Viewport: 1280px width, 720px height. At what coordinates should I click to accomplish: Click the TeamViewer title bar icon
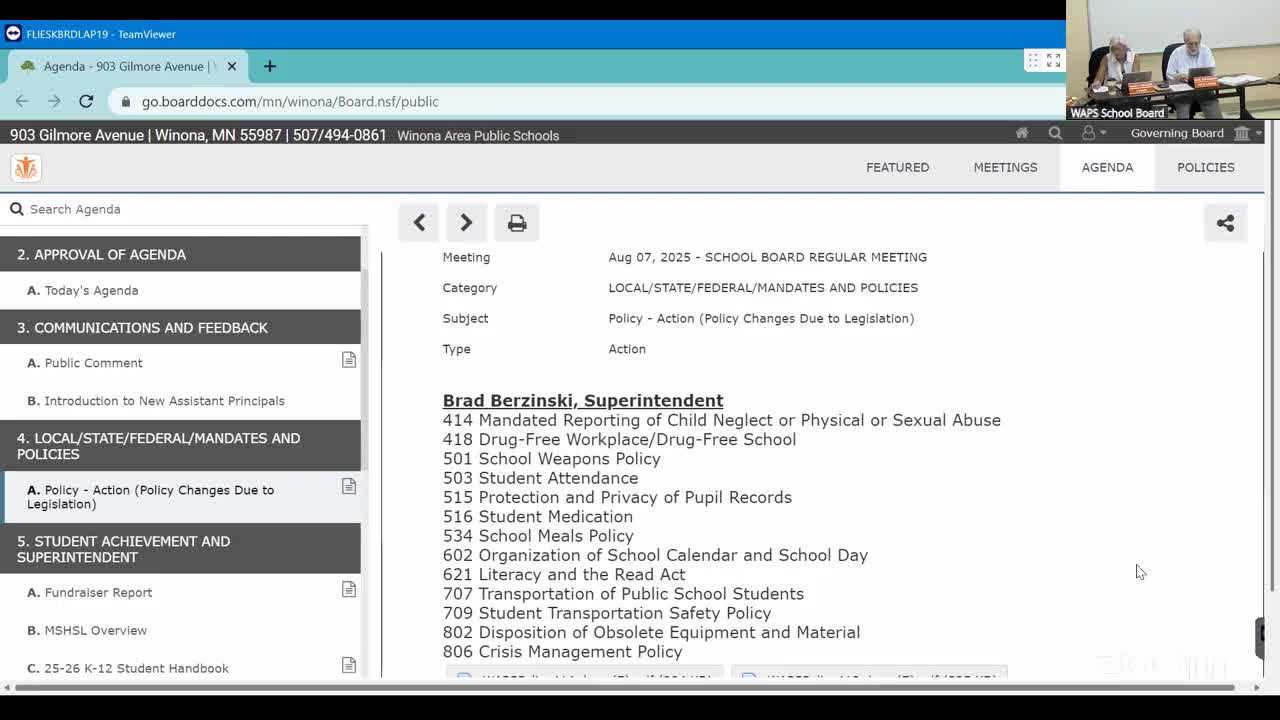tap(13, 33)
